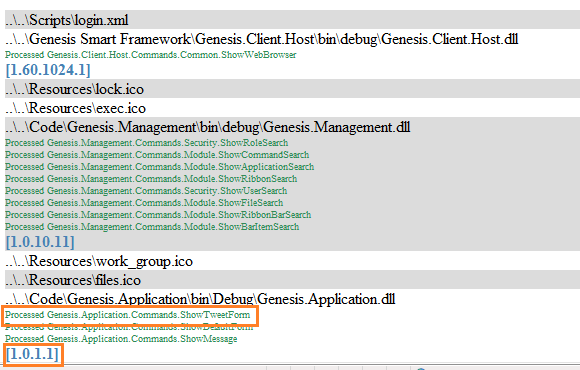The height and width of the screenshot is (370, 580).
Task: Click the Processed Security.ShowRoleSearch line
Action: (x=146, y=143)
